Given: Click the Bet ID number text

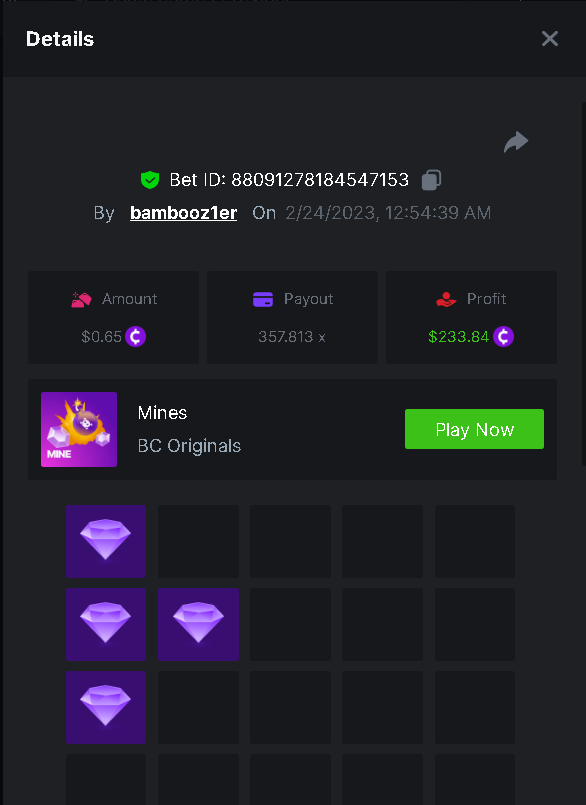Looking at the screenshot, I should coord(320,180).
